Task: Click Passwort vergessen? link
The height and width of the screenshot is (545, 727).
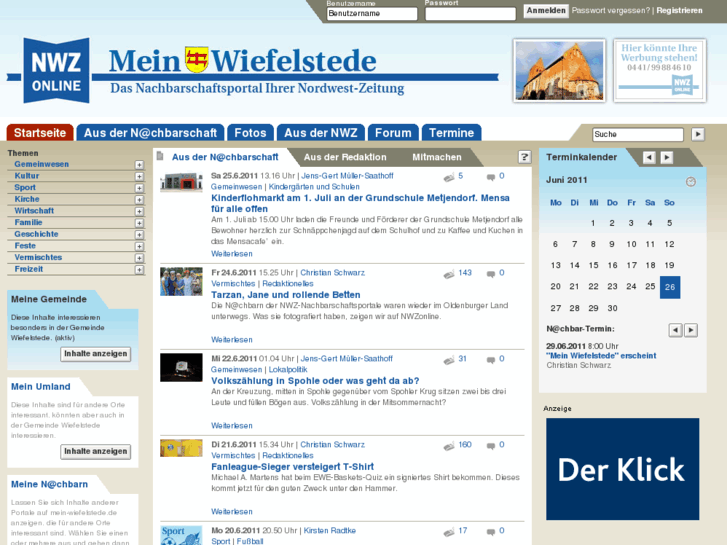Action: click(611, 10)
